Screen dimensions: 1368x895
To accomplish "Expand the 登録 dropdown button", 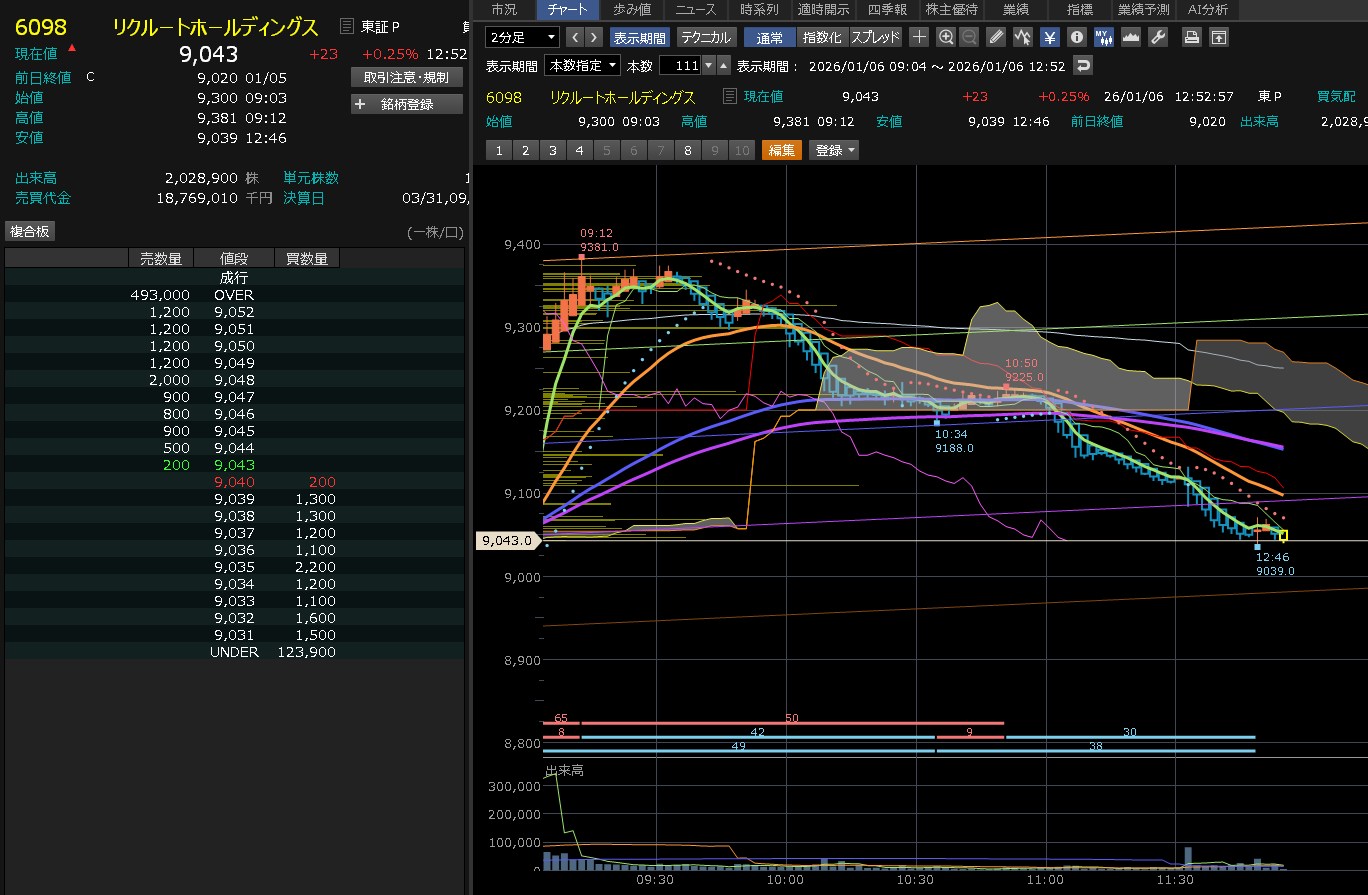I will point(836,150).
